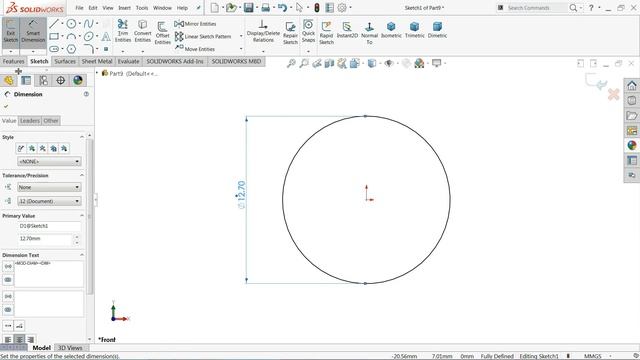Click the D1@Sketch1 name field

click(49, 226)
